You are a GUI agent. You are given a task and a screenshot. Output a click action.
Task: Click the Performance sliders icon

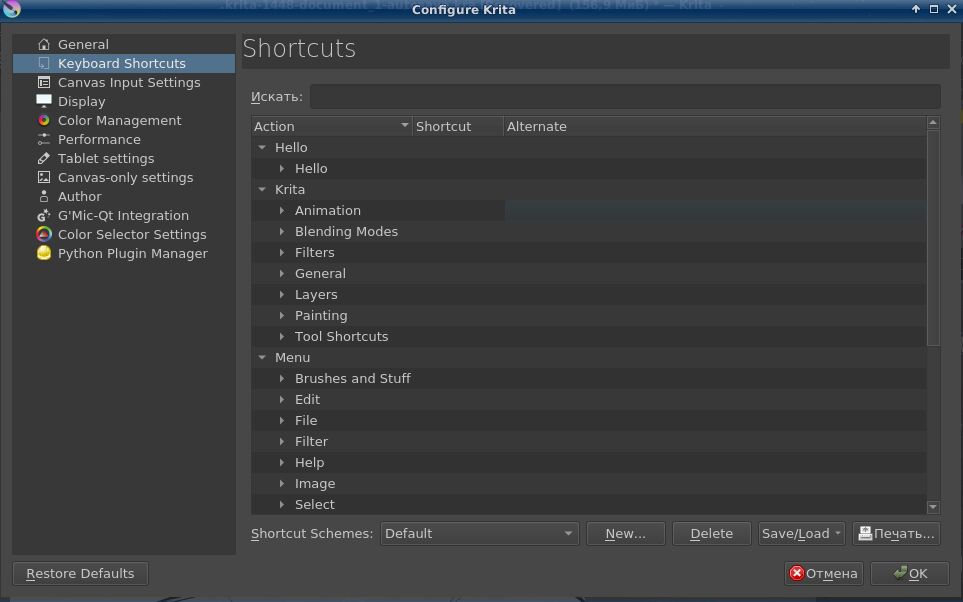[x=44, y=139]
